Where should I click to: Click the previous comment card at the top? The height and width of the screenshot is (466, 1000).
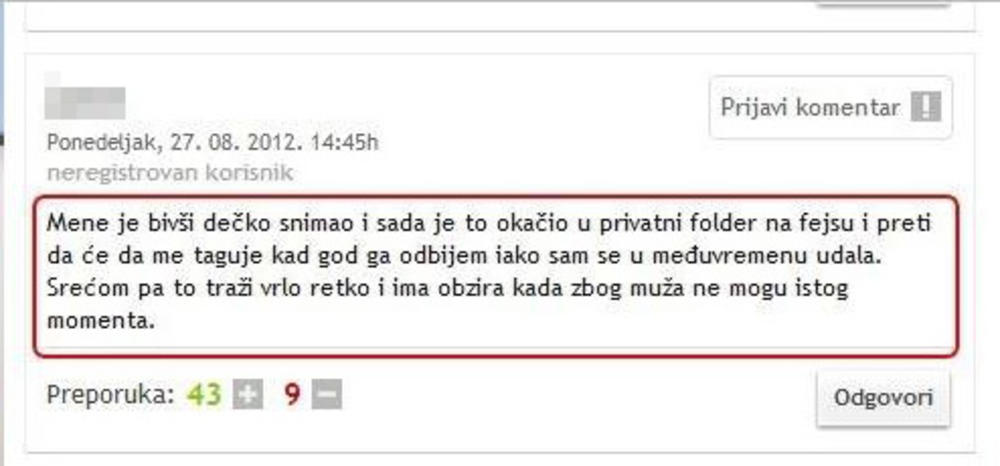[500, 15]
